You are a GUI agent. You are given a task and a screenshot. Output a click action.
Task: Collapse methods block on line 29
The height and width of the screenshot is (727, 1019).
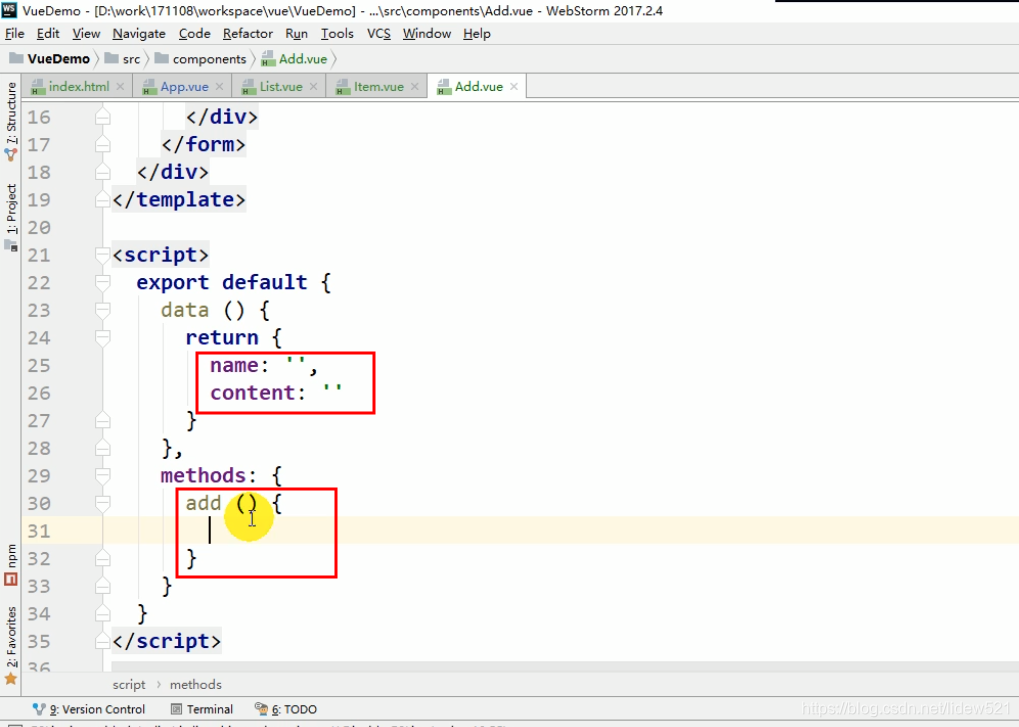click(103, 476)
